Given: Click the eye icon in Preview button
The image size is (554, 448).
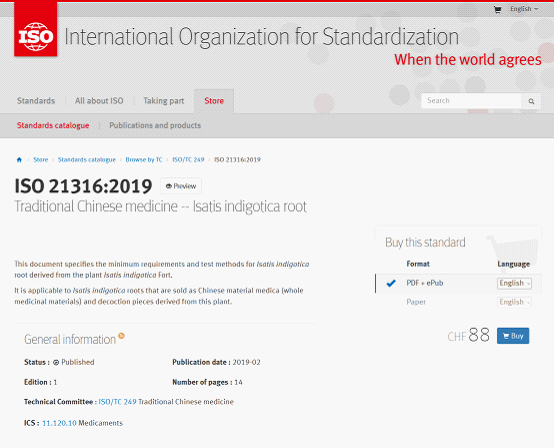Looking at the screenshot, I should point(169,186).
